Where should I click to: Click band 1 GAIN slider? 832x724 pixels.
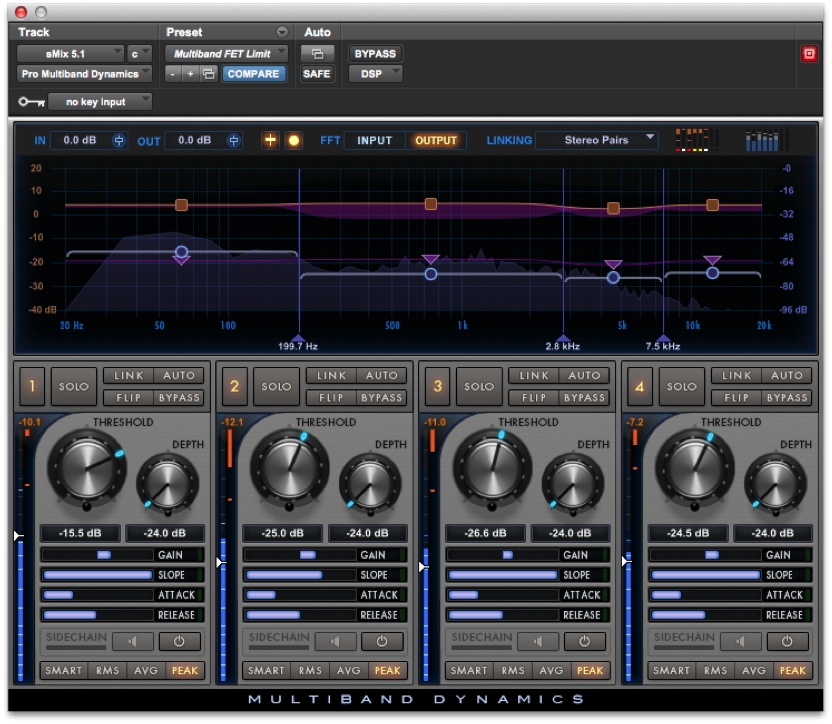click(x=97, y=555)
